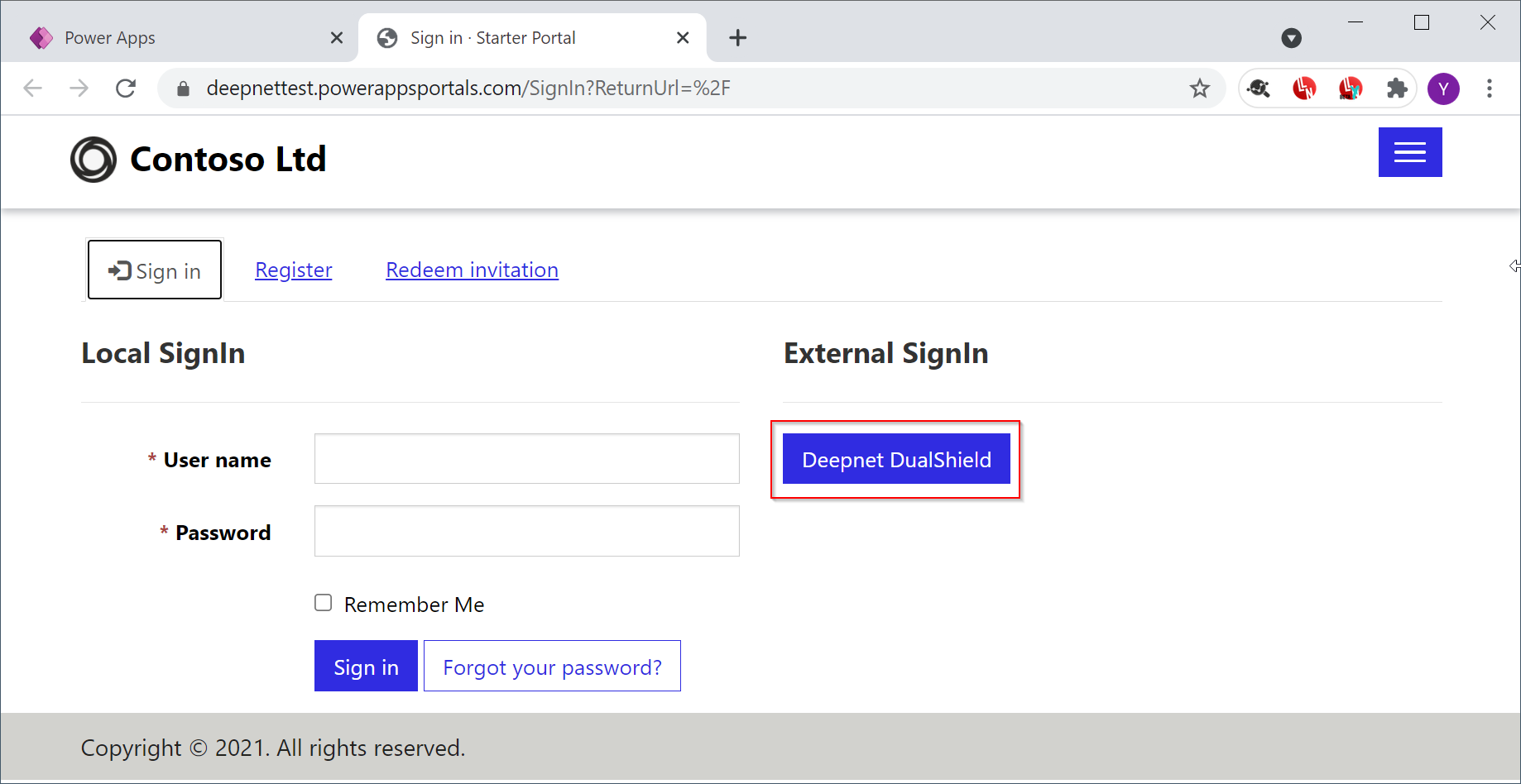Reload the Starter Portal page
The image size is (1521, 784).
(126, 88)
